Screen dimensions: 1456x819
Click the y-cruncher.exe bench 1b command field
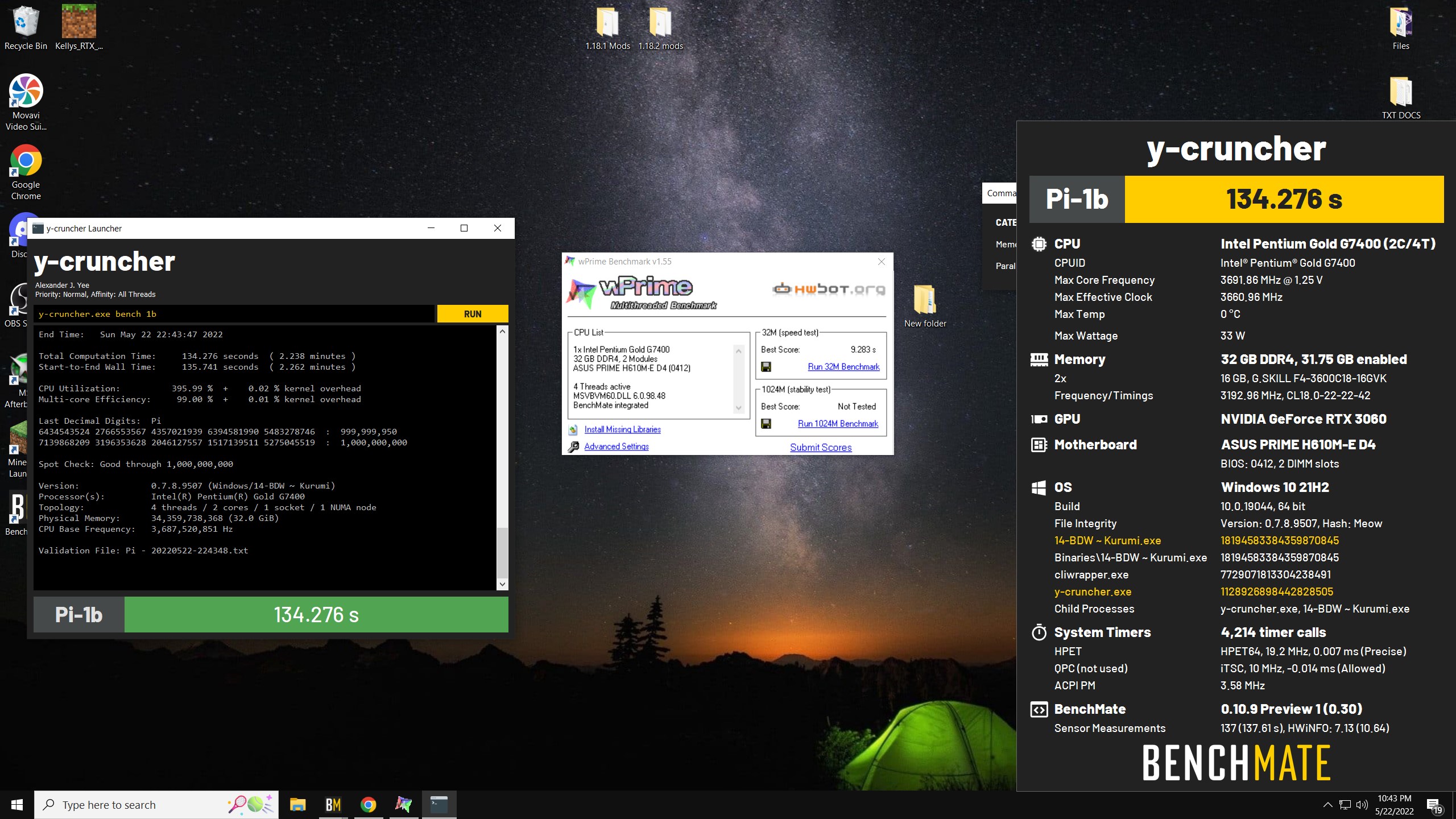tap(234, 314)
